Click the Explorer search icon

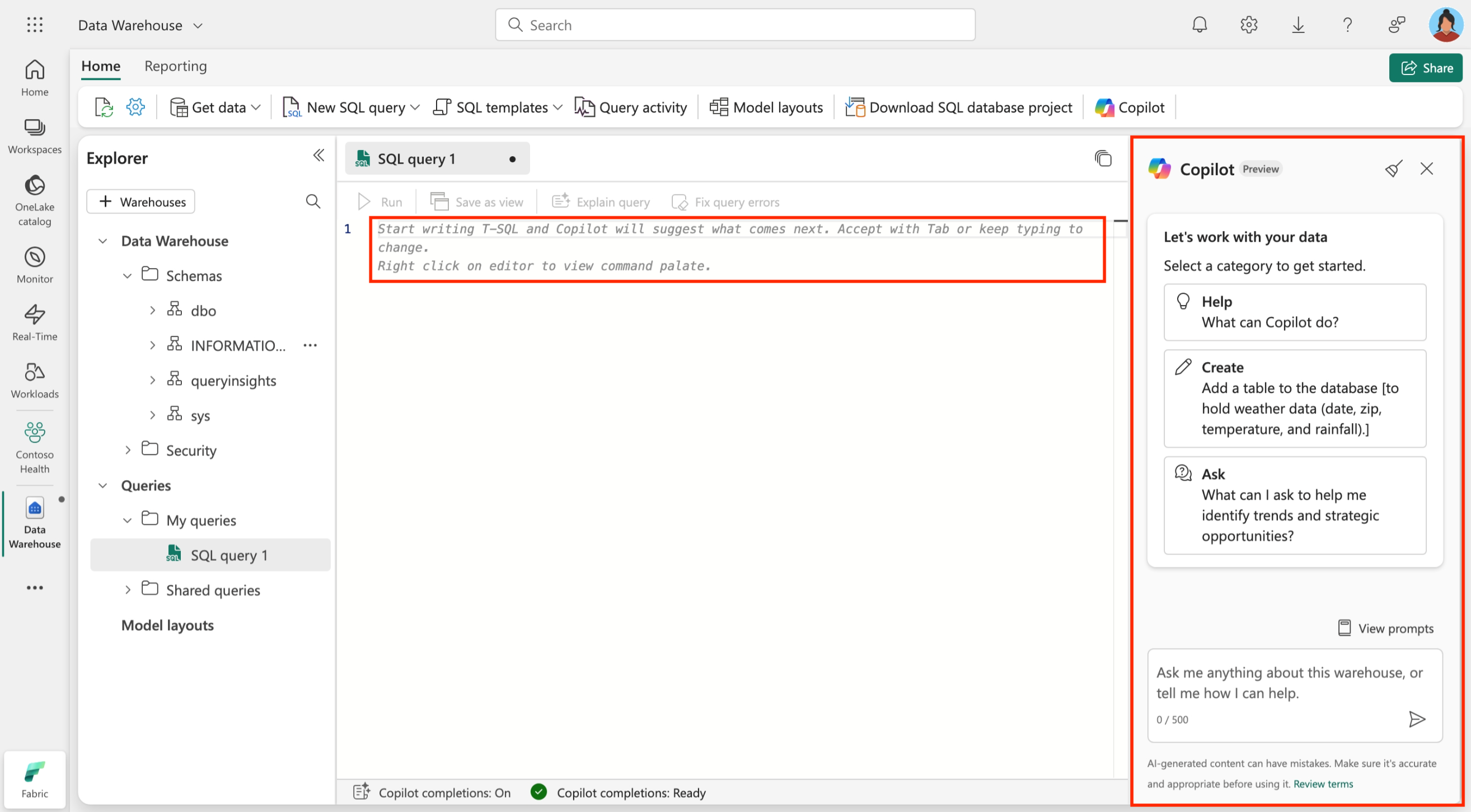pyautogui.click(x=313, y=201)
